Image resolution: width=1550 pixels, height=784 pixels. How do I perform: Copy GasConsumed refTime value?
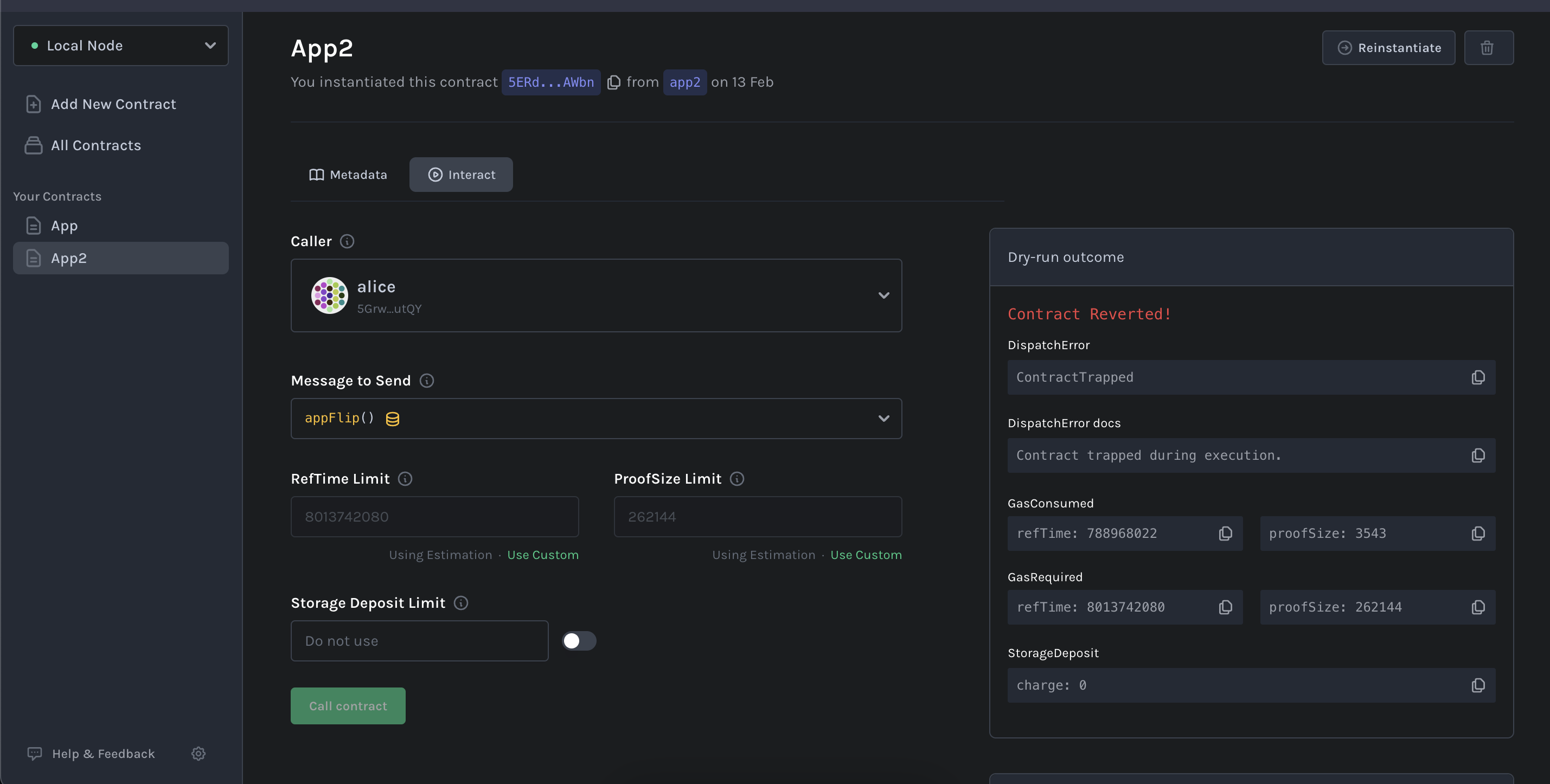click(x=1225, y=533)
